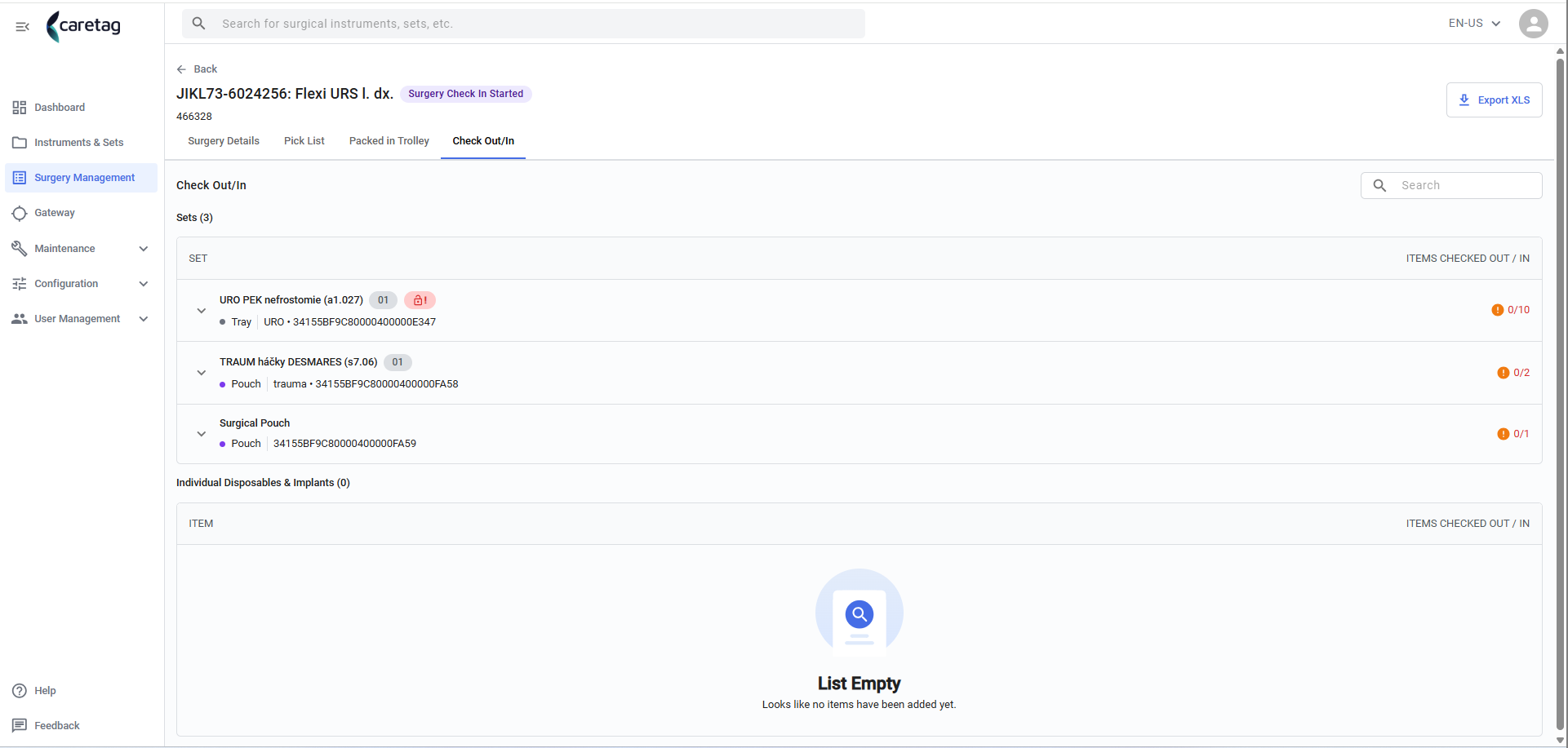This screenshot has height=748, width=1568.
Task: Click the Maintenance wrench icon
Action: pyautogui.click(x=20, y=249)
